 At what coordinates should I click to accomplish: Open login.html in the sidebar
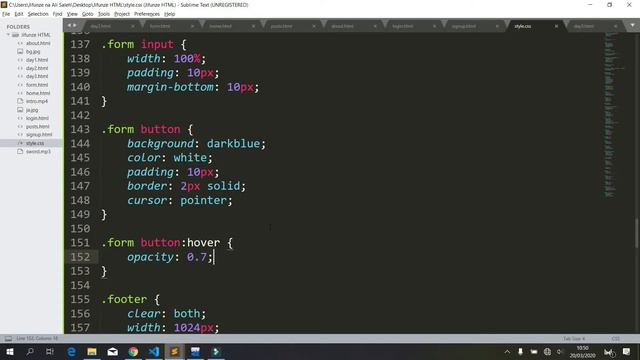coord(37,118)
